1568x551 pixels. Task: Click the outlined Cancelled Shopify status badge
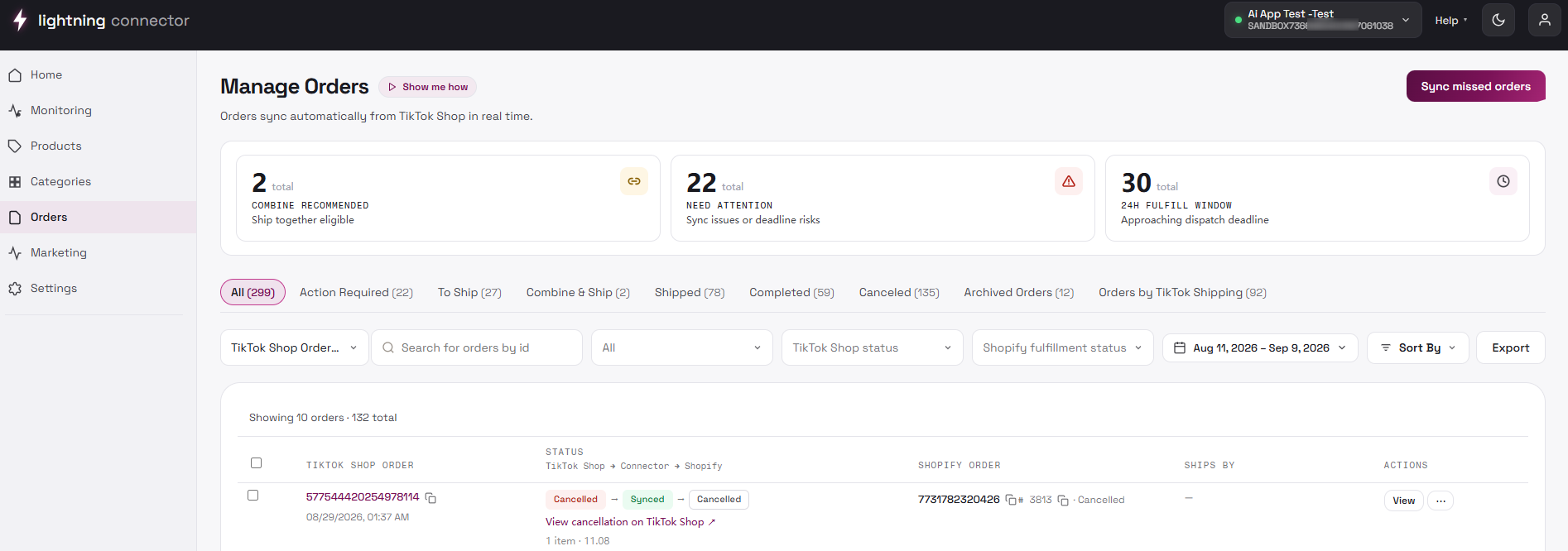(x=719, y=500)
